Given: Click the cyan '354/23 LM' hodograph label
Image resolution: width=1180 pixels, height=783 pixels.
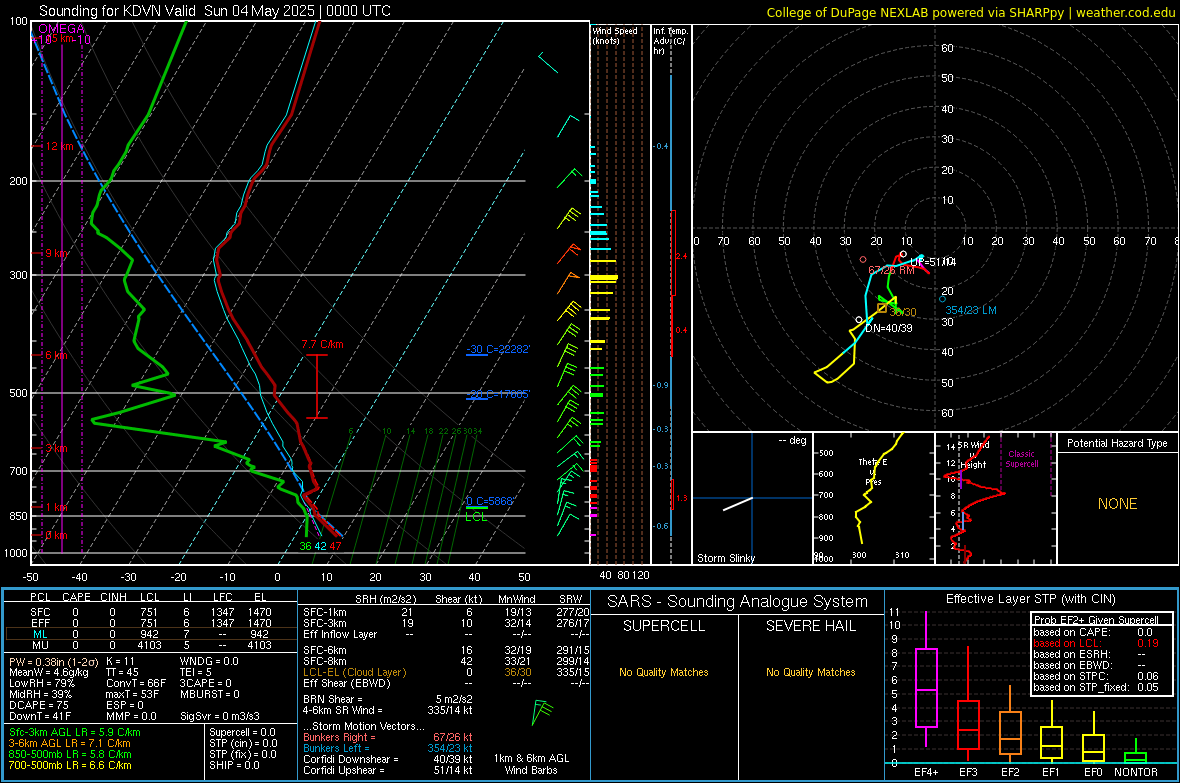Looking at the screenshot, I should click(971, 310).
